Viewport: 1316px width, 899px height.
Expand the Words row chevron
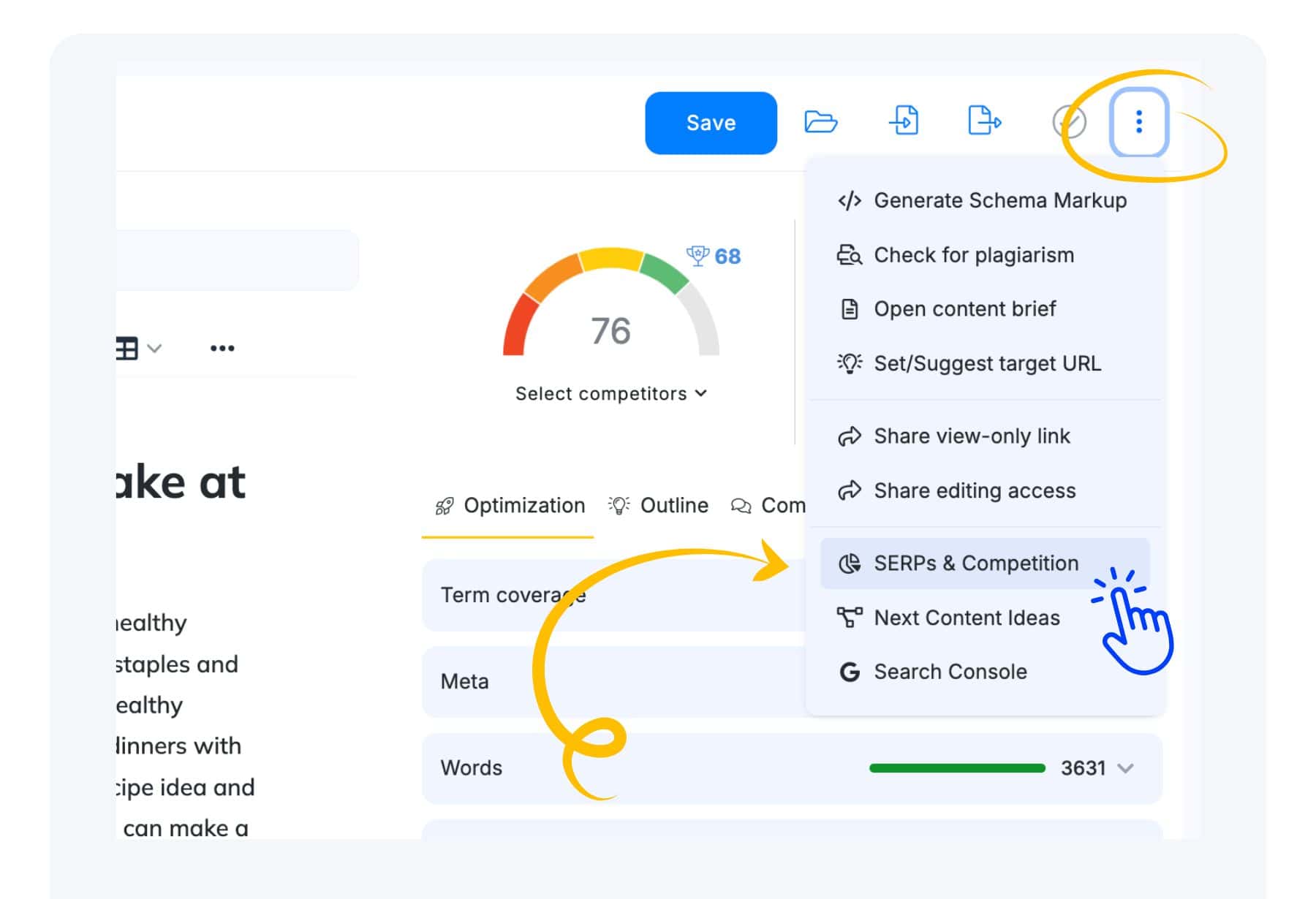(1126, 768)
